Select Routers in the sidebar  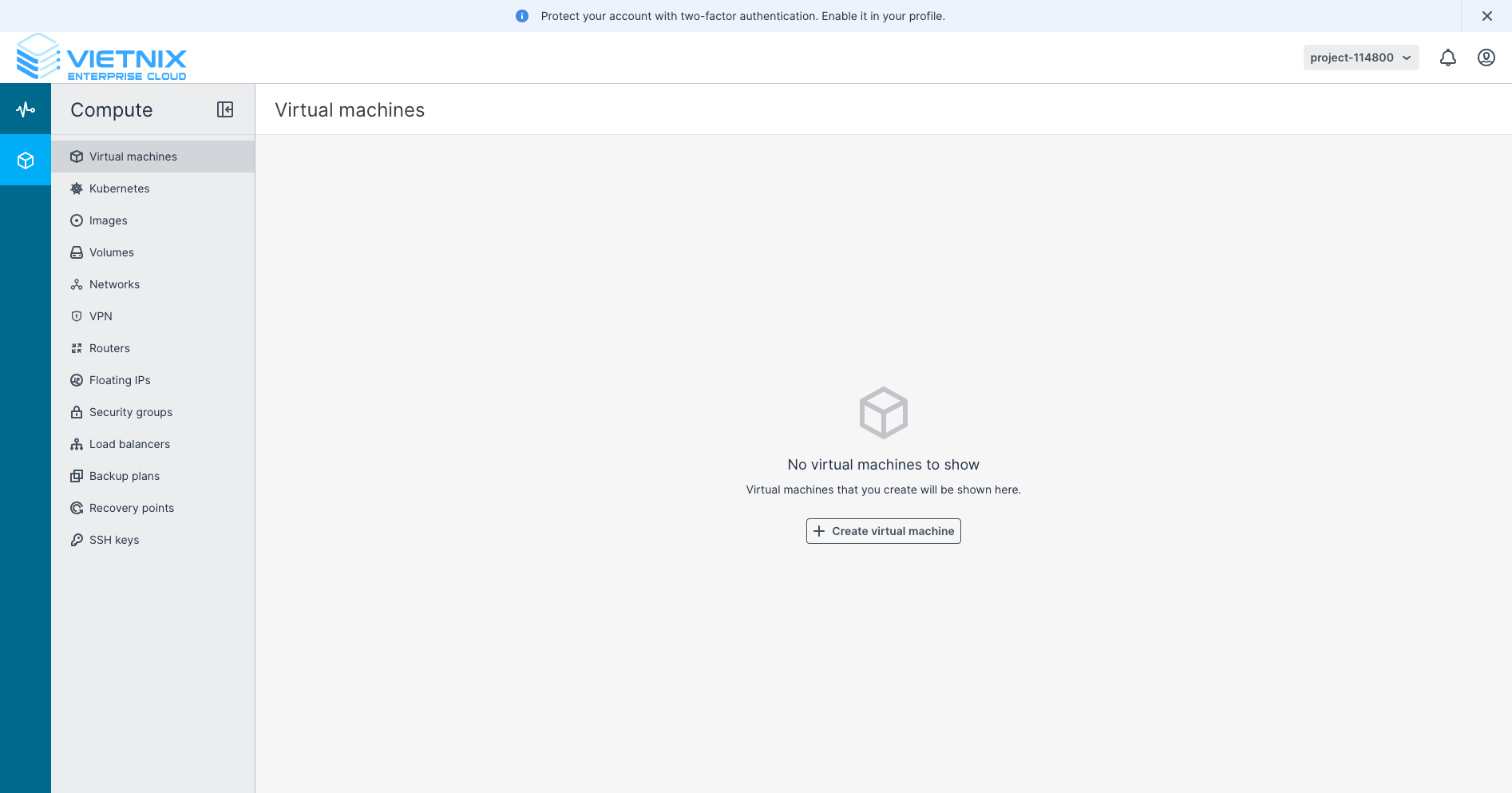[x=109, y=348]
